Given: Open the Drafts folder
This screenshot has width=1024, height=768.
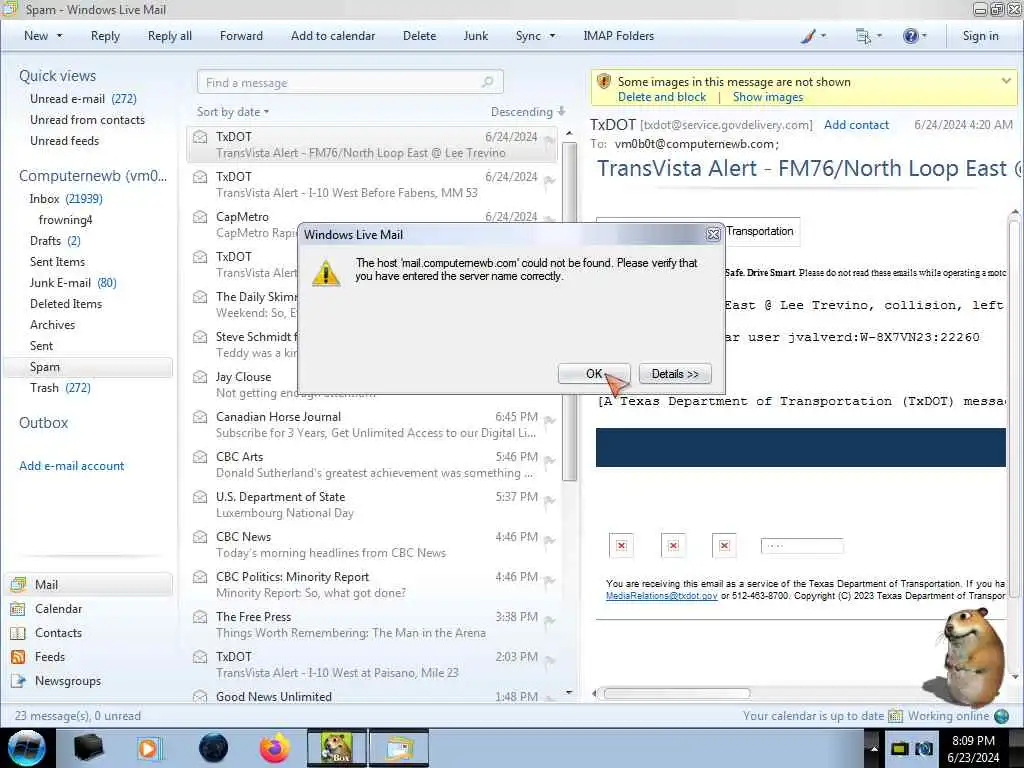Looking at the screenshot, I should tap(56, 240).
